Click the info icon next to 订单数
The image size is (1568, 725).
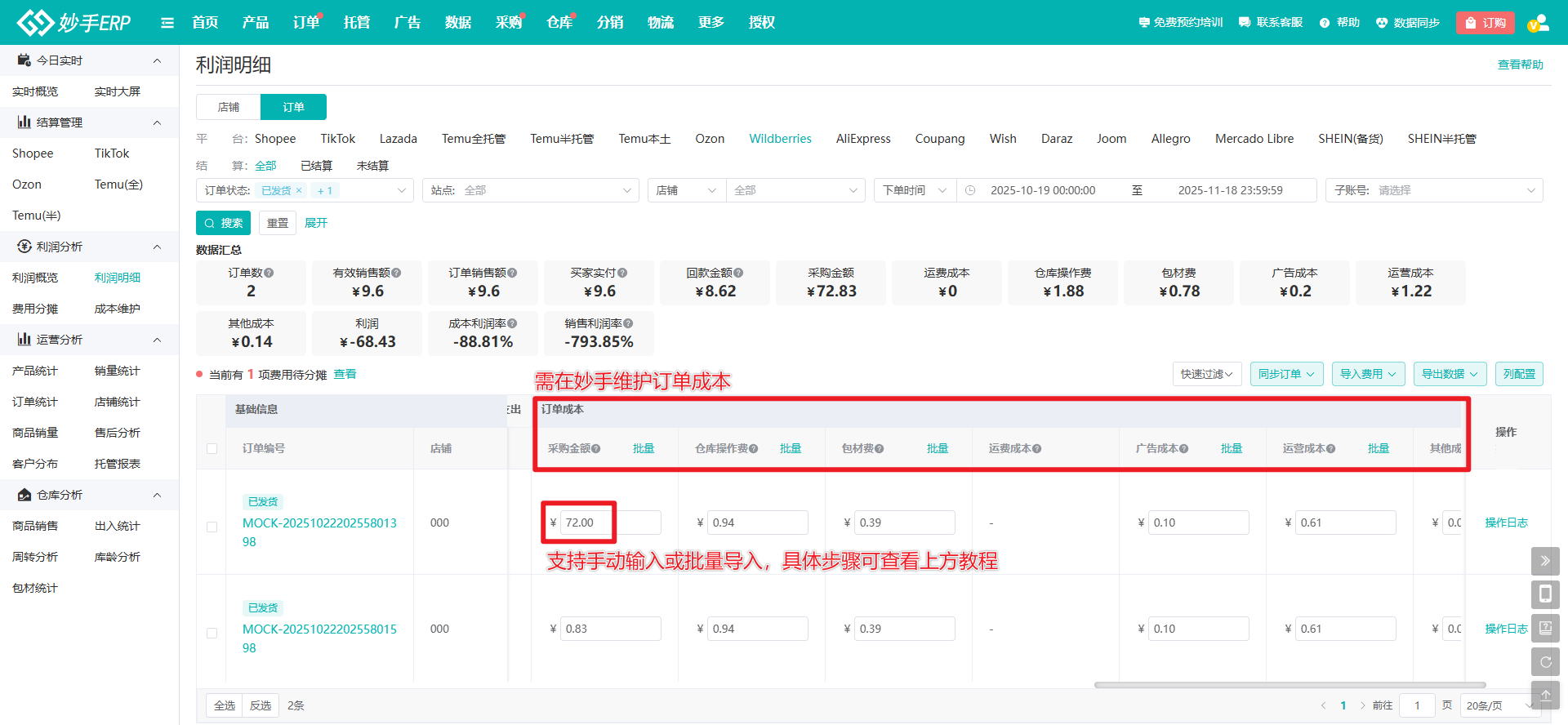269,273
